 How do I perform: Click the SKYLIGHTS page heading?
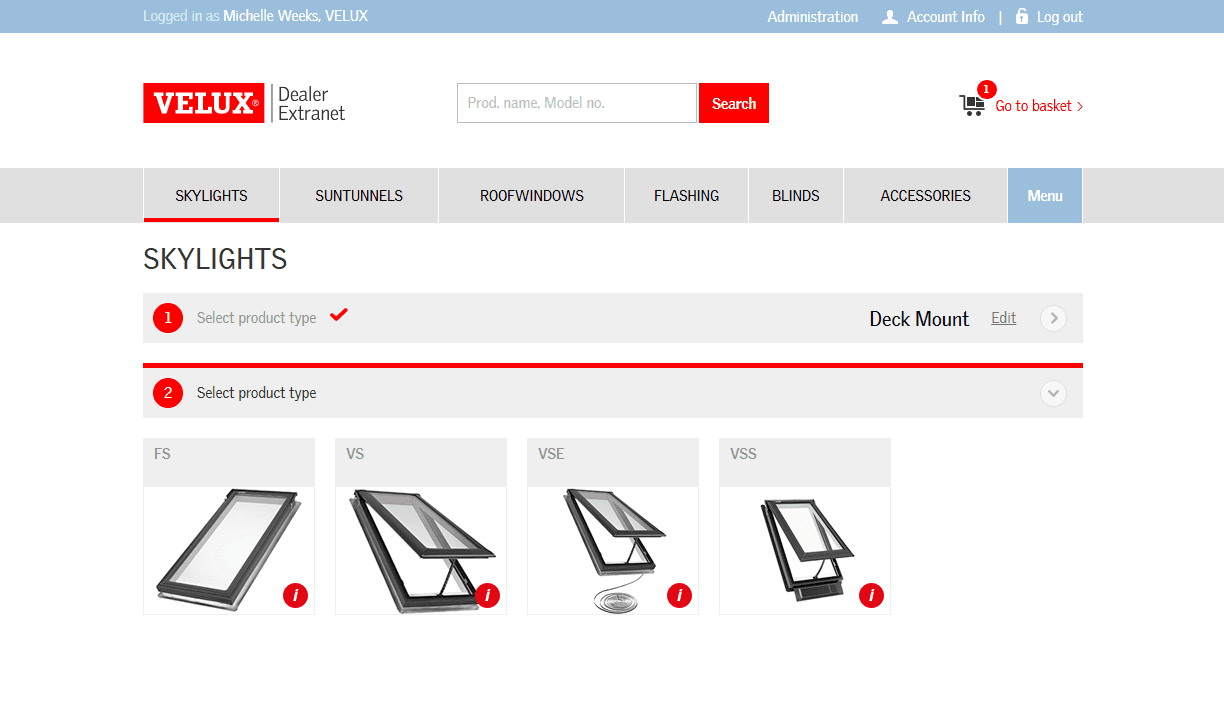pos(215,259)
